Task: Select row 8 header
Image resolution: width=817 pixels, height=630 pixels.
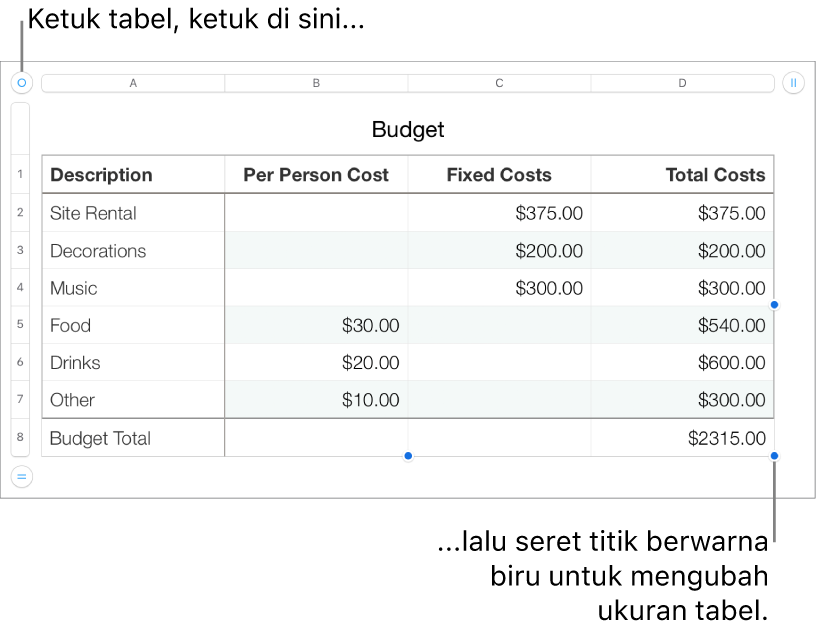Action: click(x=20, y=437)
